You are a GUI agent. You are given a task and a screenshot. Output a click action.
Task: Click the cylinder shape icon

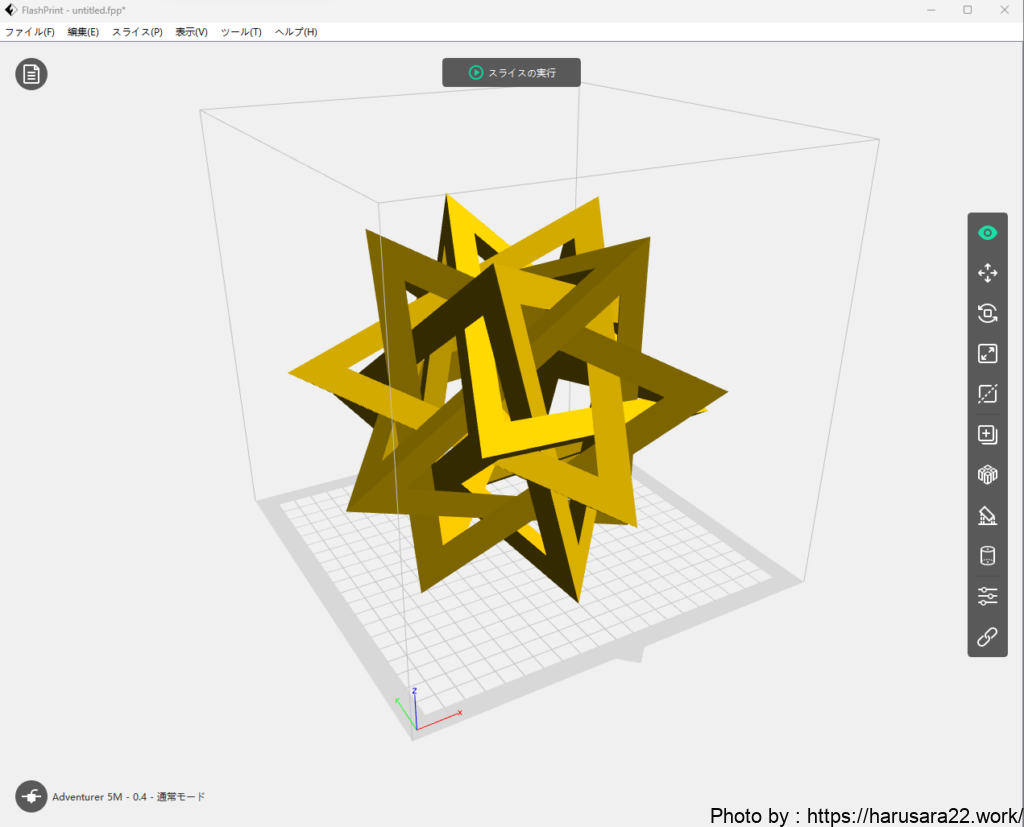[987, 556]
